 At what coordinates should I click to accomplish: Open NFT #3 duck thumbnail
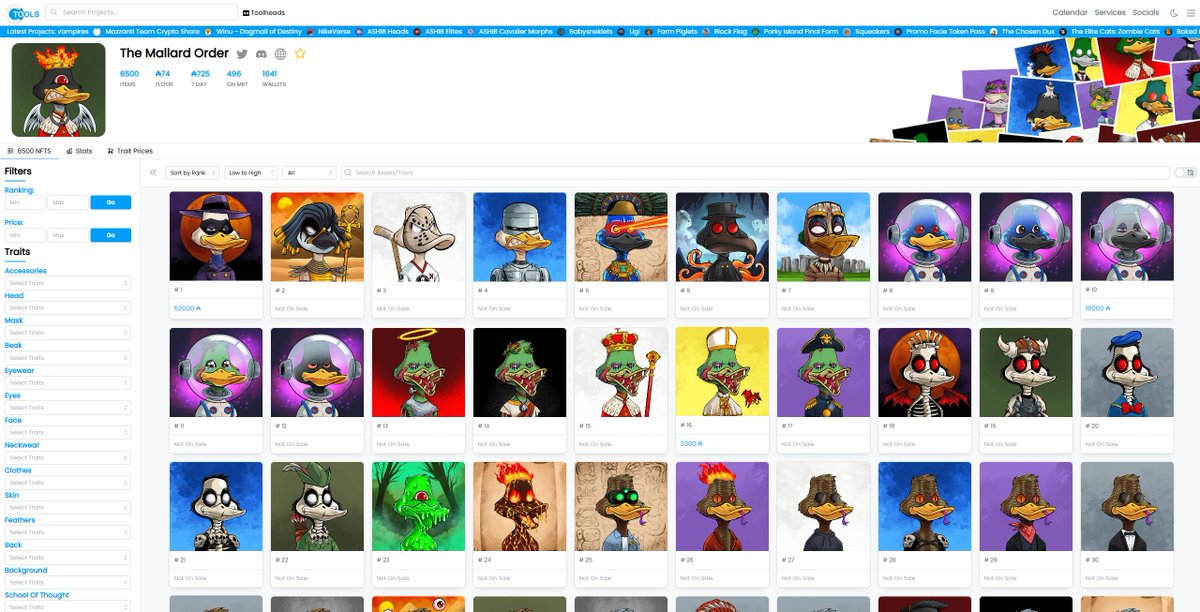[419, 236]
